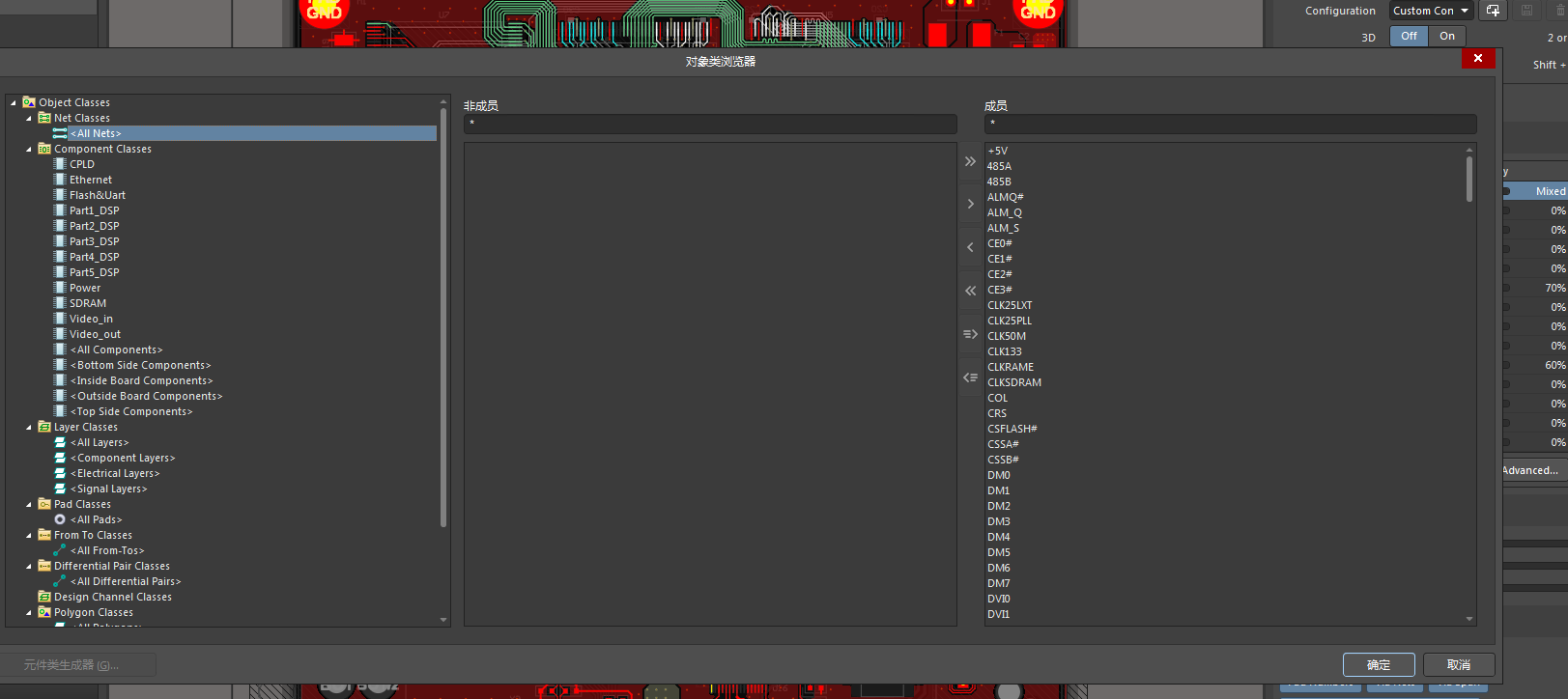This screenshot has height=699, width=1568.
Task: Click the view configuration icon beside Custom Con
Action: coord(1493,11)
